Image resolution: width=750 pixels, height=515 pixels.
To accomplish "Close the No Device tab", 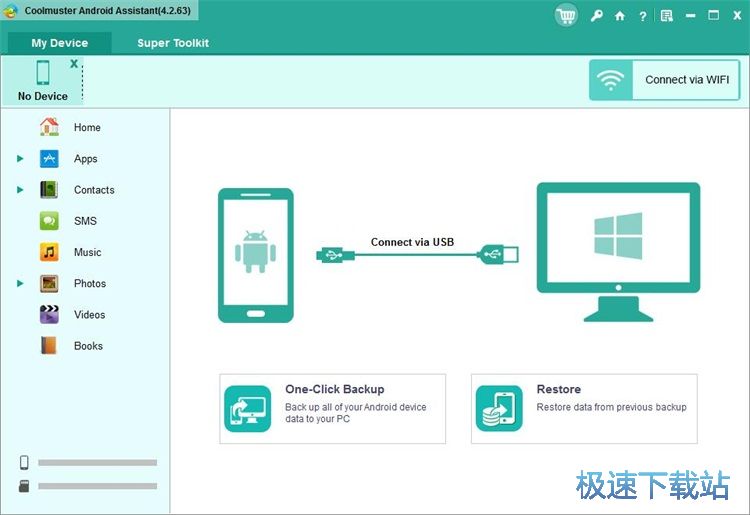I will coord(74,64).
